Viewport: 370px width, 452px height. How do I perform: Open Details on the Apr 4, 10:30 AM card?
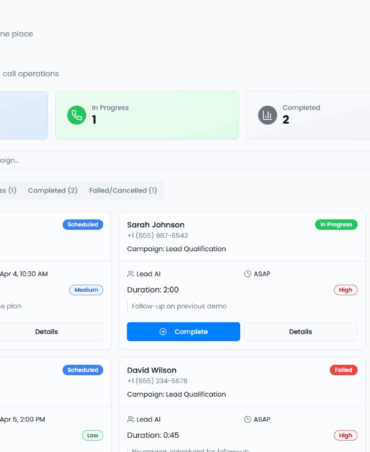tap(46, 331)
